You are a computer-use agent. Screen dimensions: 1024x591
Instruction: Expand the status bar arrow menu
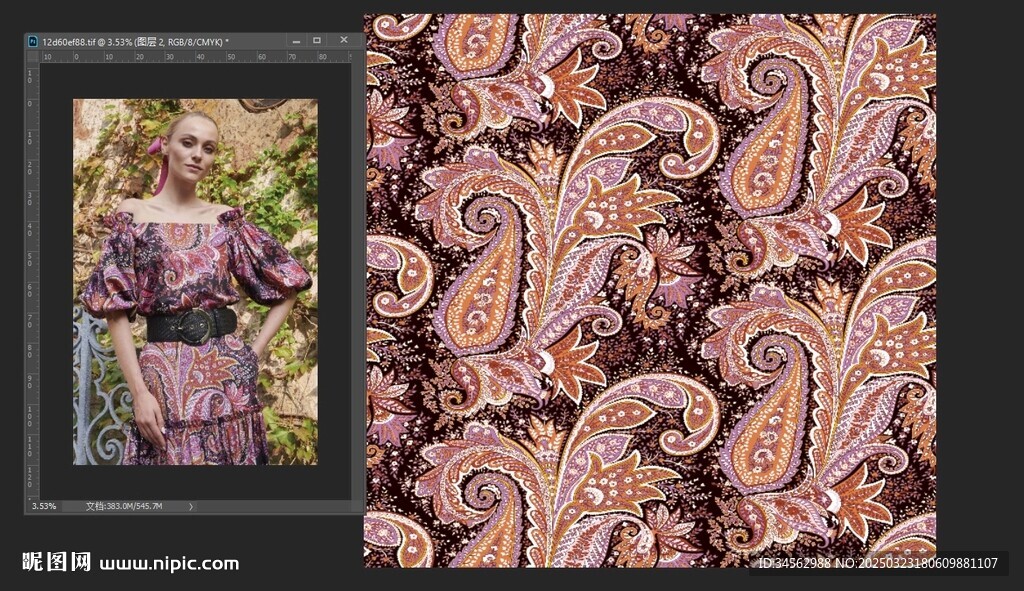[191, 506]
